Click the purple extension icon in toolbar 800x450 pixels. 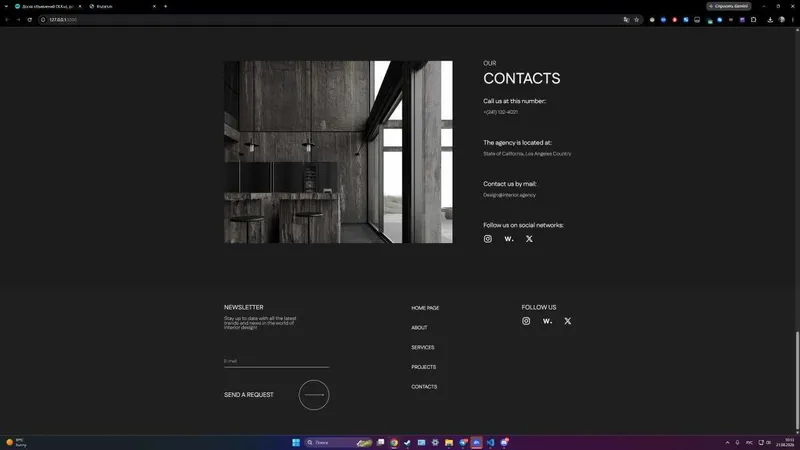click(742, 19)
